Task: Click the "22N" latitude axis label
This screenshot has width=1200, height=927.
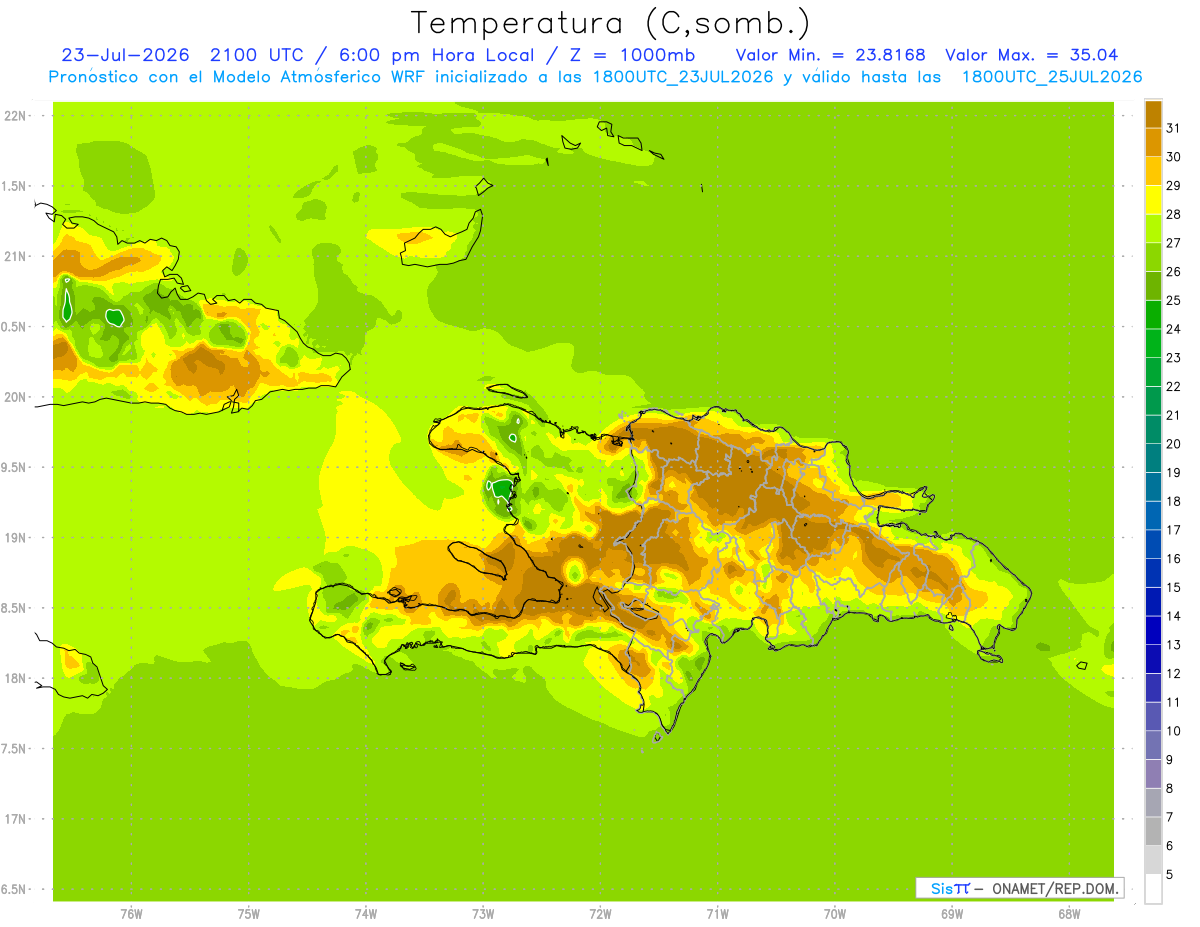Action: [x=15, y=115]
